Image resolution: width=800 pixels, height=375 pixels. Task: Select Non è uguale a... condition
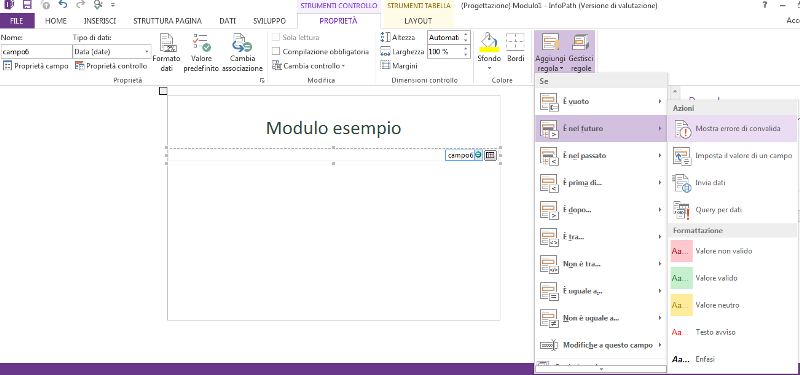pos(601,318)
